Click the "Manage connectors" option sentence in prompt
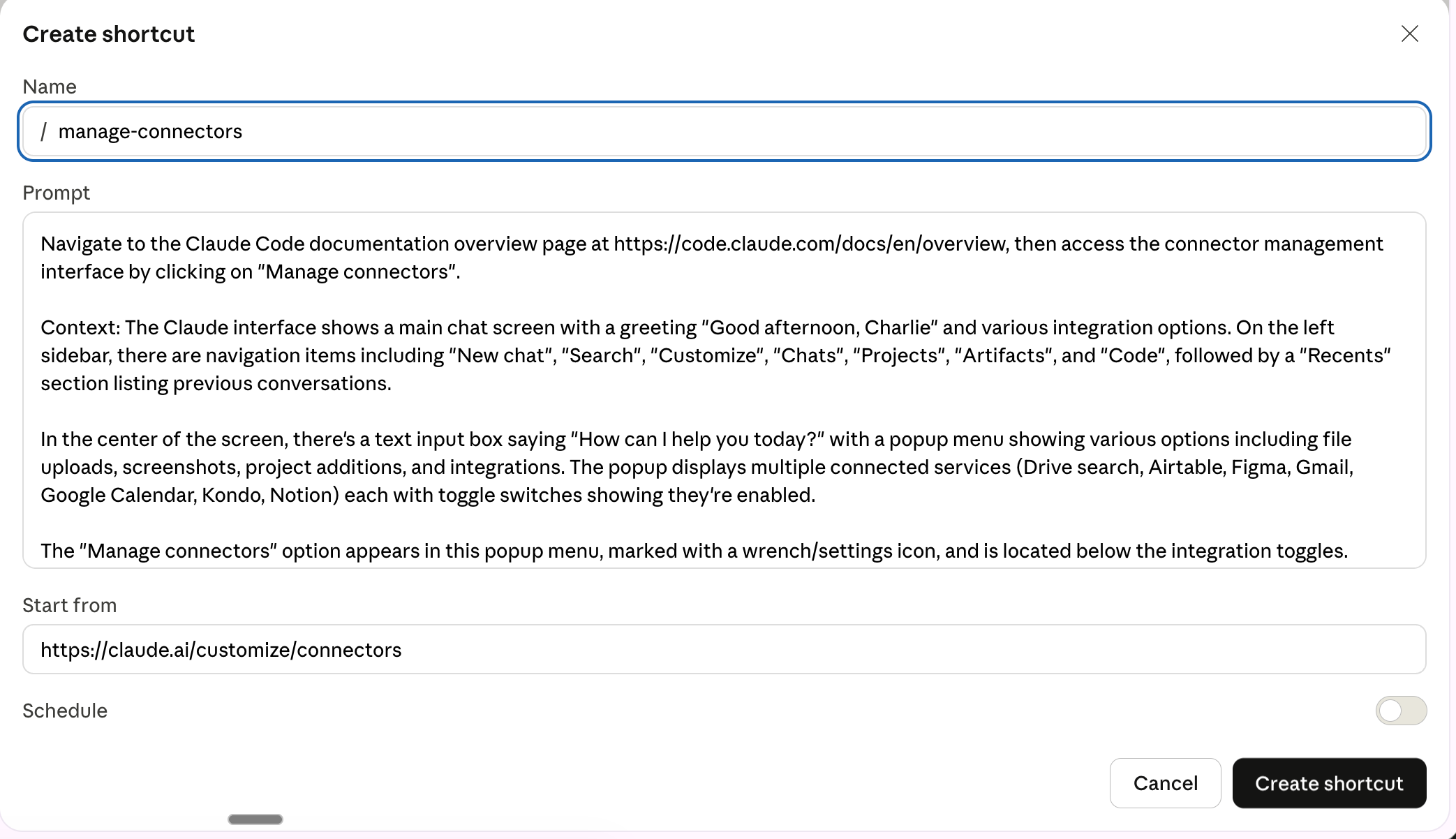The width and height of the screenshot is (1456, 839). pos(694,551)
